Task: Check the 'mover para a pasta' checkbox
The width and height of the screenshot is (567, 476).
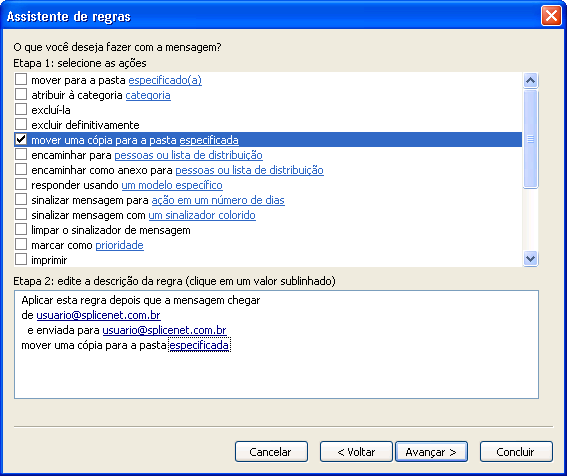Action: coord(21,79)
